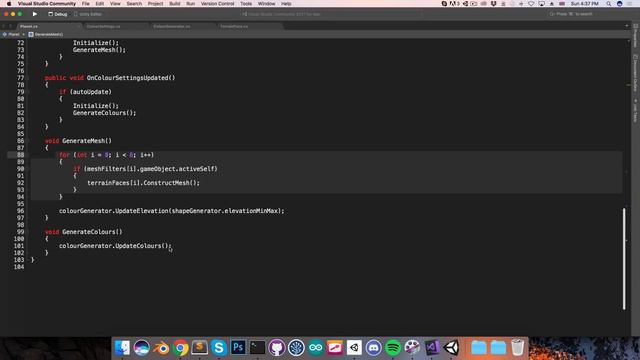Open the Help menu

coord(286,4)
